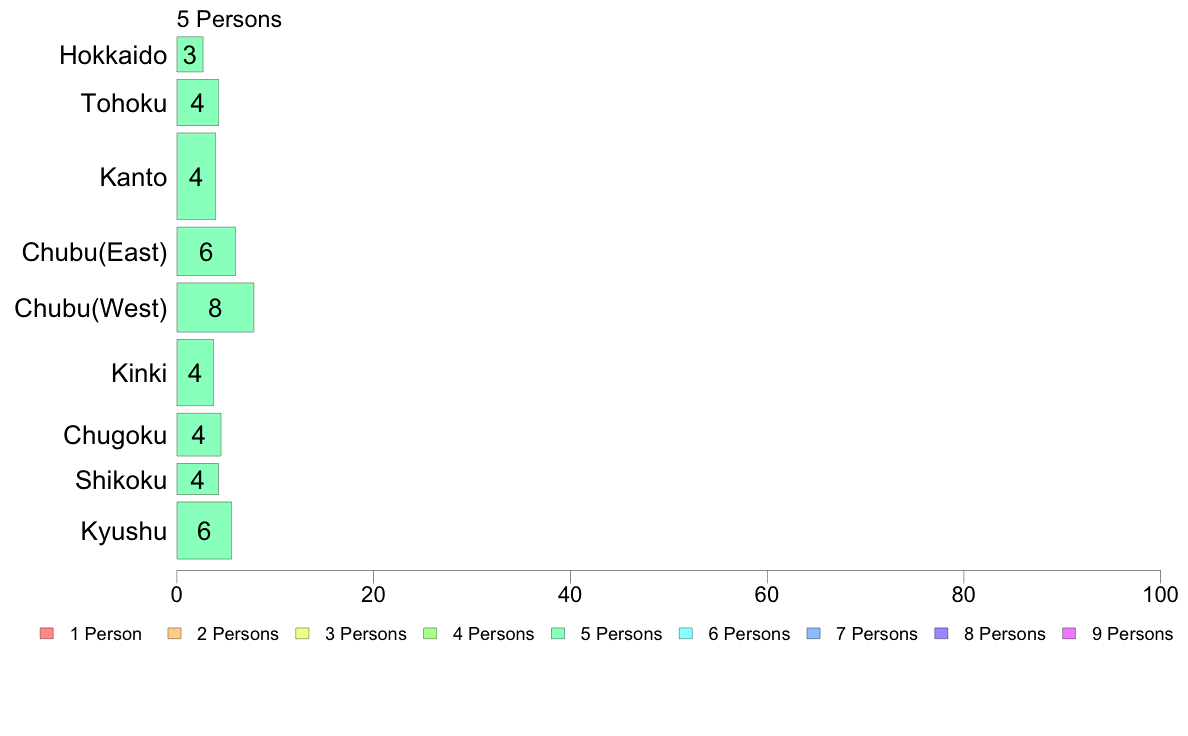Select the Chubu(East) bar showing 6
Screen dimensions: 1188x736
click(206, 252)
